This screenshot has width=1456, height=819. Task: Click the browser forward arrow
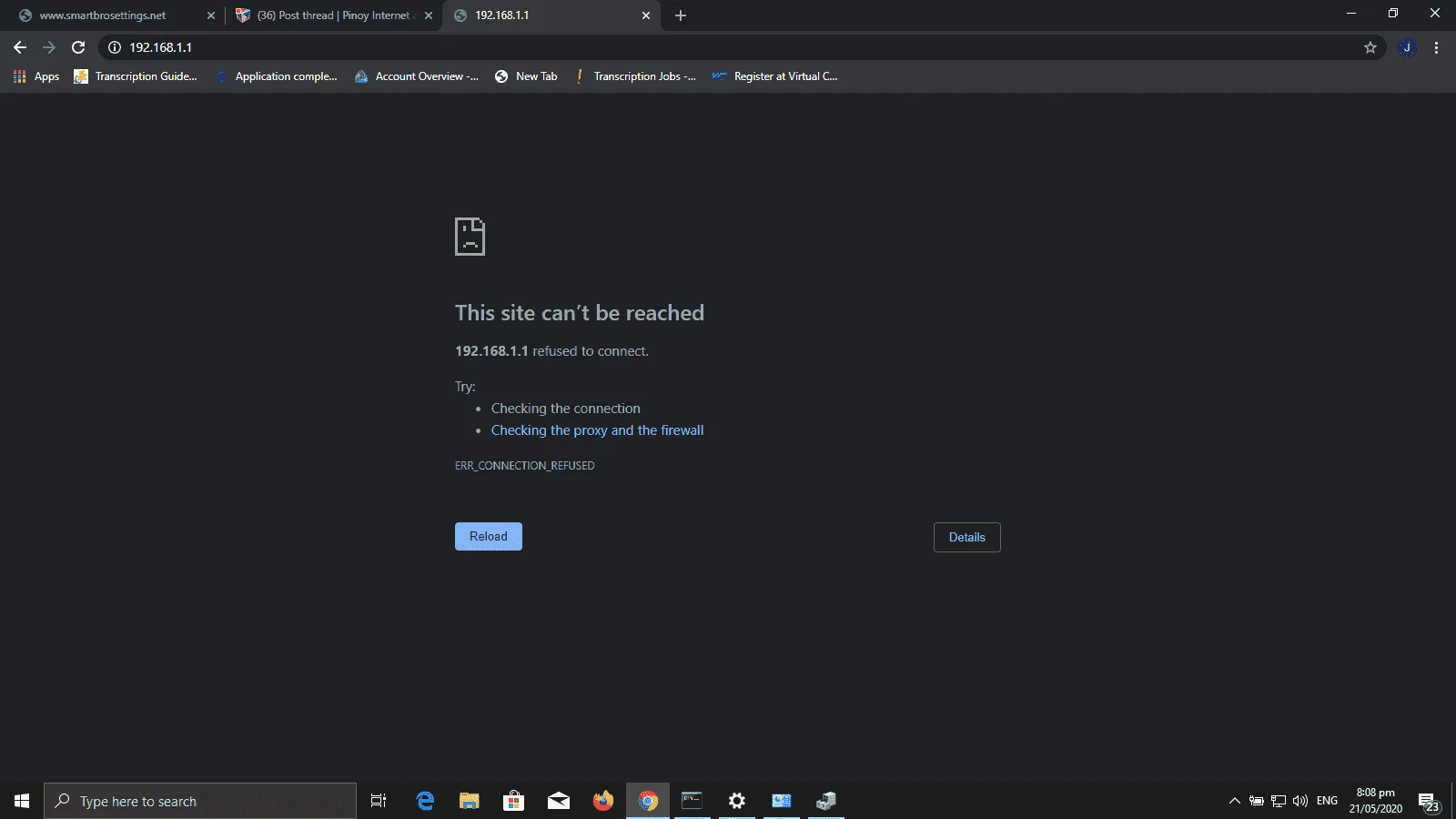[49, 47]
